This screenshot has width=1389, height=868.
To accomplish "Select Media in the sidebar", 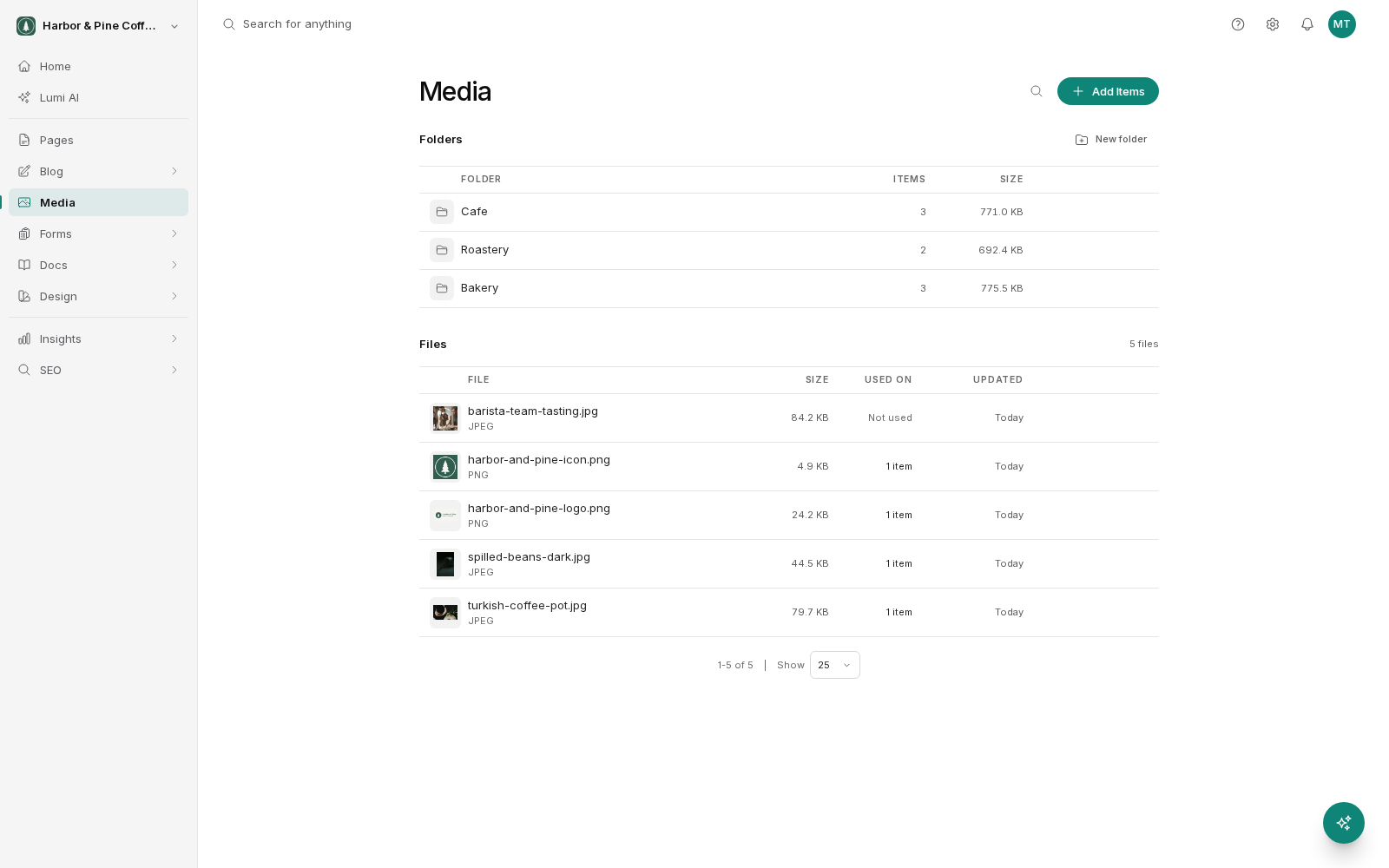I will (x=98, y=202).
